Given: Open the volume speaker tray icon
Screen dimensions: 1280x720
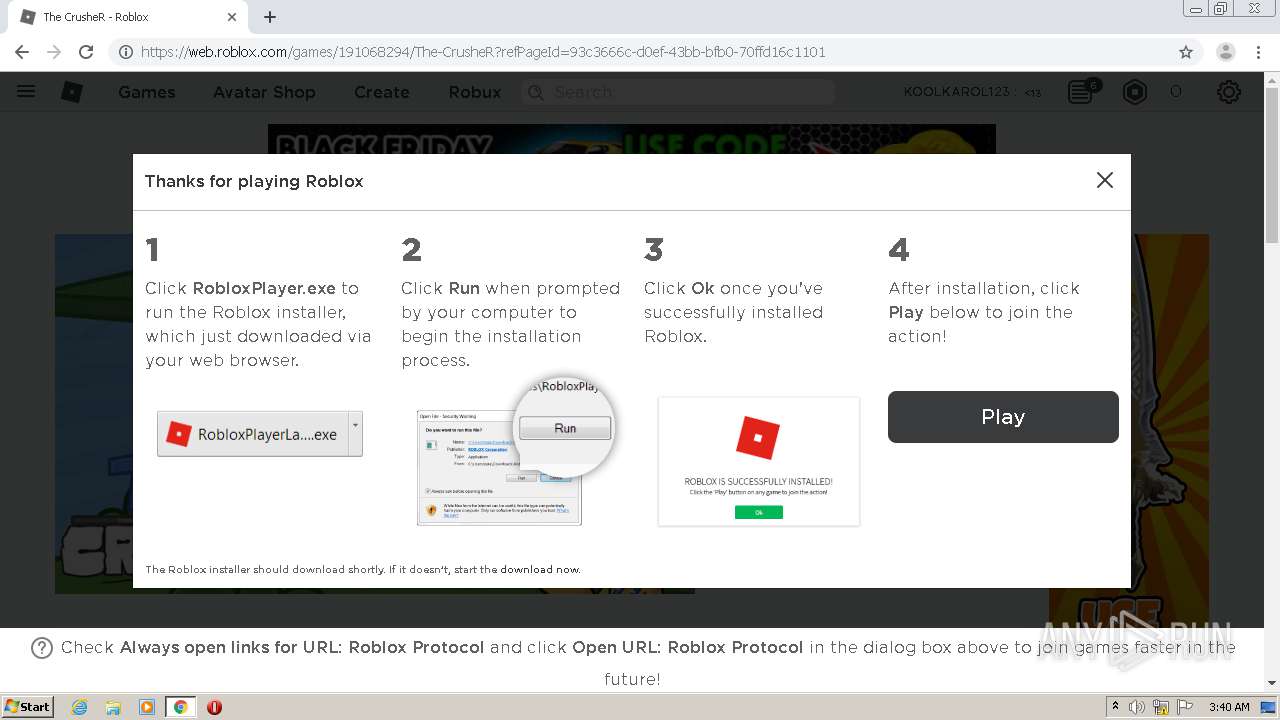Looking at the screenshot, I should tap(1136, 707).
